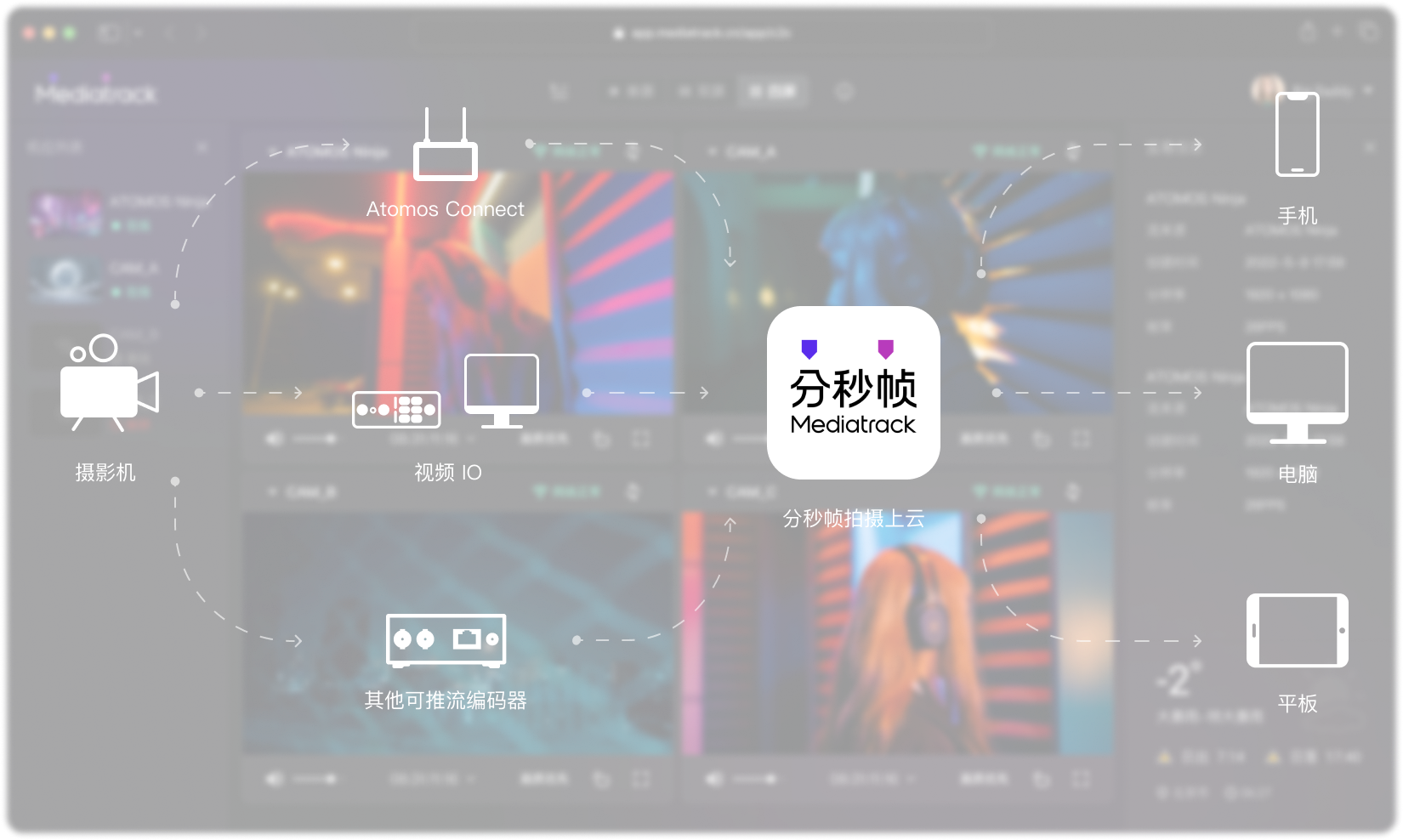Open the user account dropdown arrow
This screenshot has width=1403, height=840.
click(x=1368, y=90)
